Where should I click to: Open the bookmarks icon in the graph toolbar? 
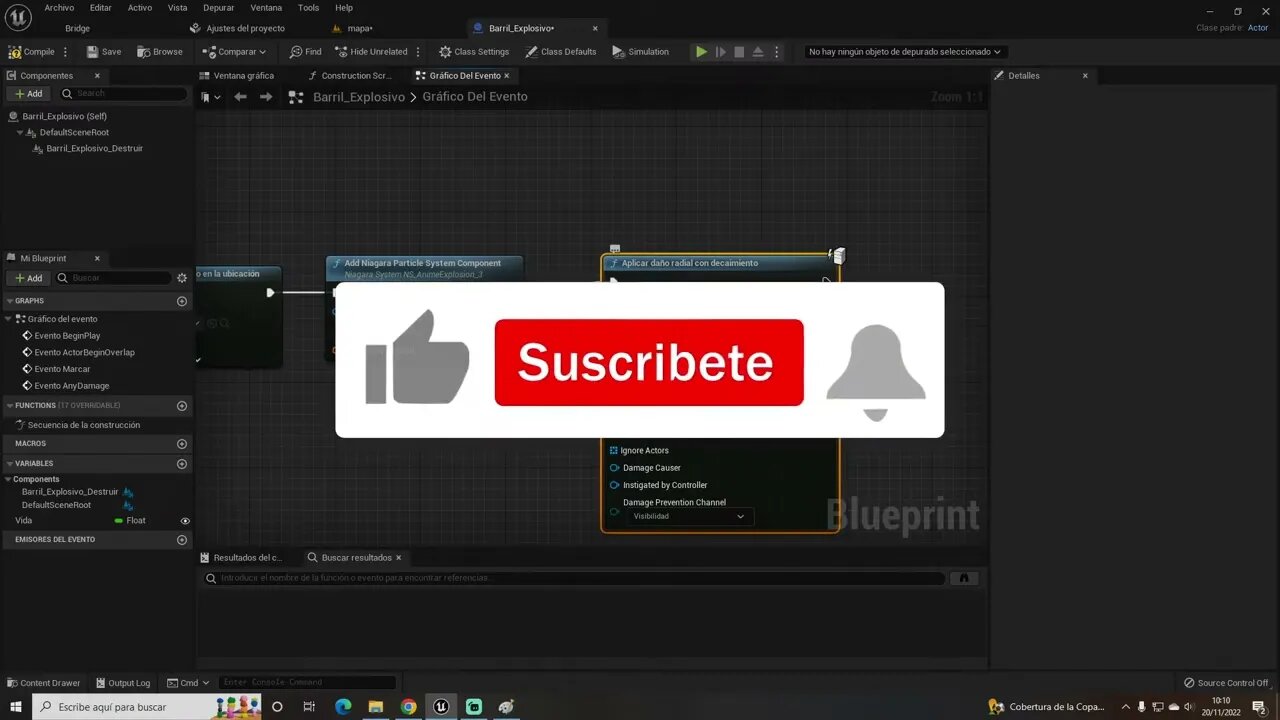[208, 97]
